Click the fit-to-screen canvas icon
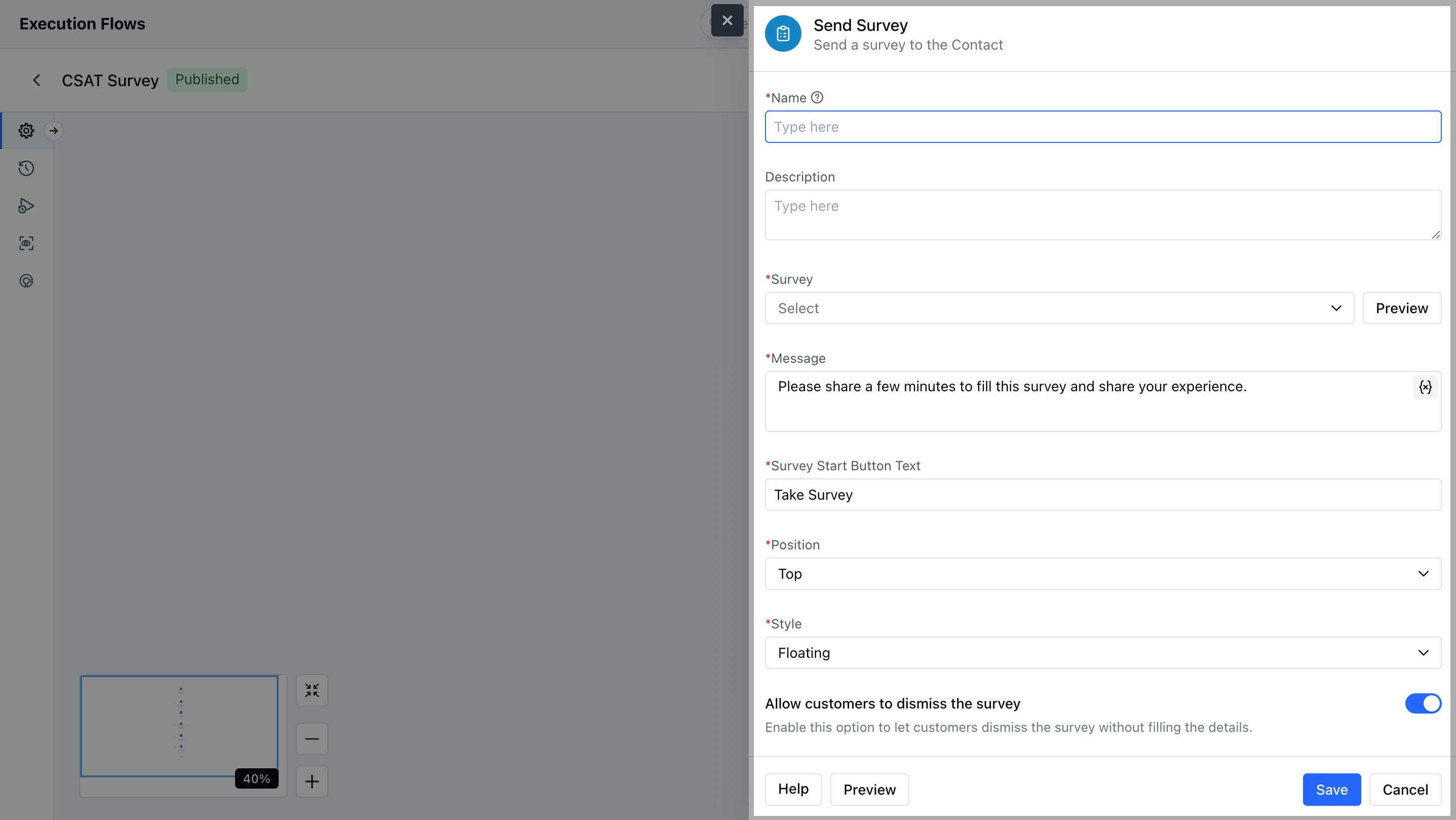Screen dimensions: 1456x820 pyautogui.click(x=312, y=690)
